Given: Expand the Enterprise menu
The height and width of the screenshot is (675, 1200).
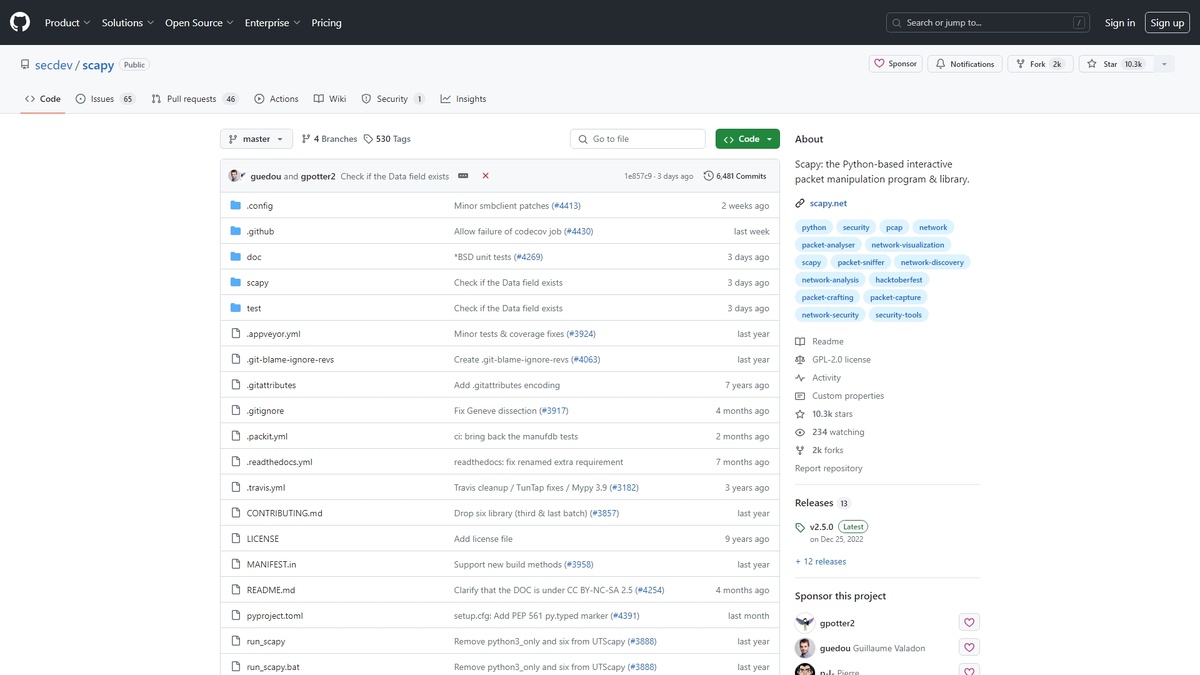Looking at the screenshot, I should tap(273, 22).
